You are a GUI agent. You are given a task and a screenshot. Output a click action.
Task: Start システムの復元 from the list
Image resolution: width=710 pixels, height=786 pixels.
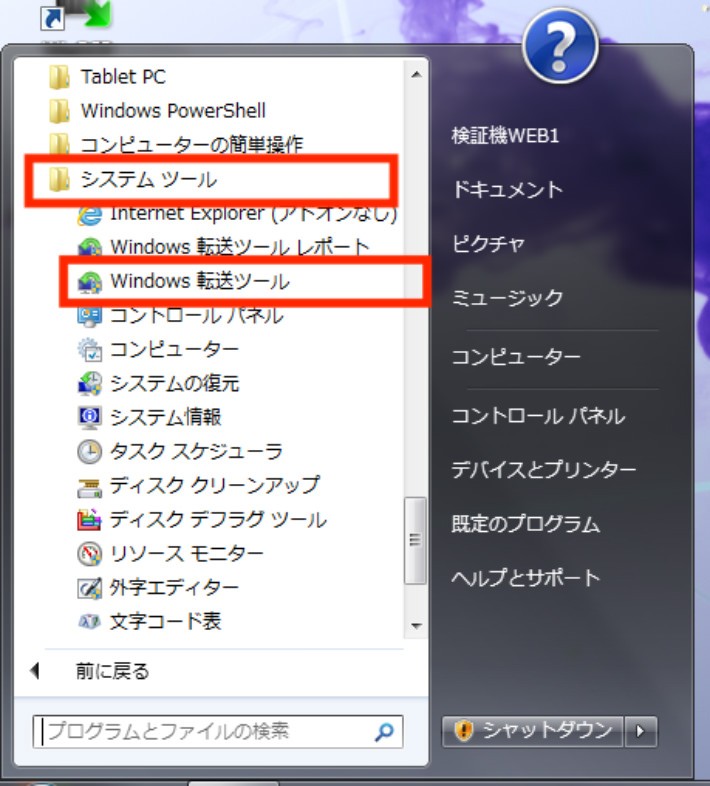tap(174, 383)
